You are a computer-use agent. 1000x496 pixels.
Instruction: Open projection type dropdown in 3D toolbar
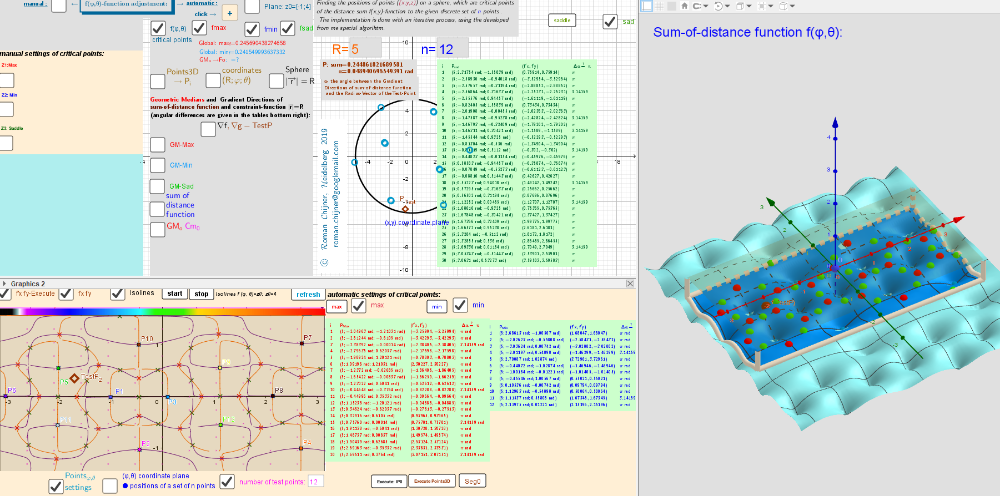(x=793, y=6)
